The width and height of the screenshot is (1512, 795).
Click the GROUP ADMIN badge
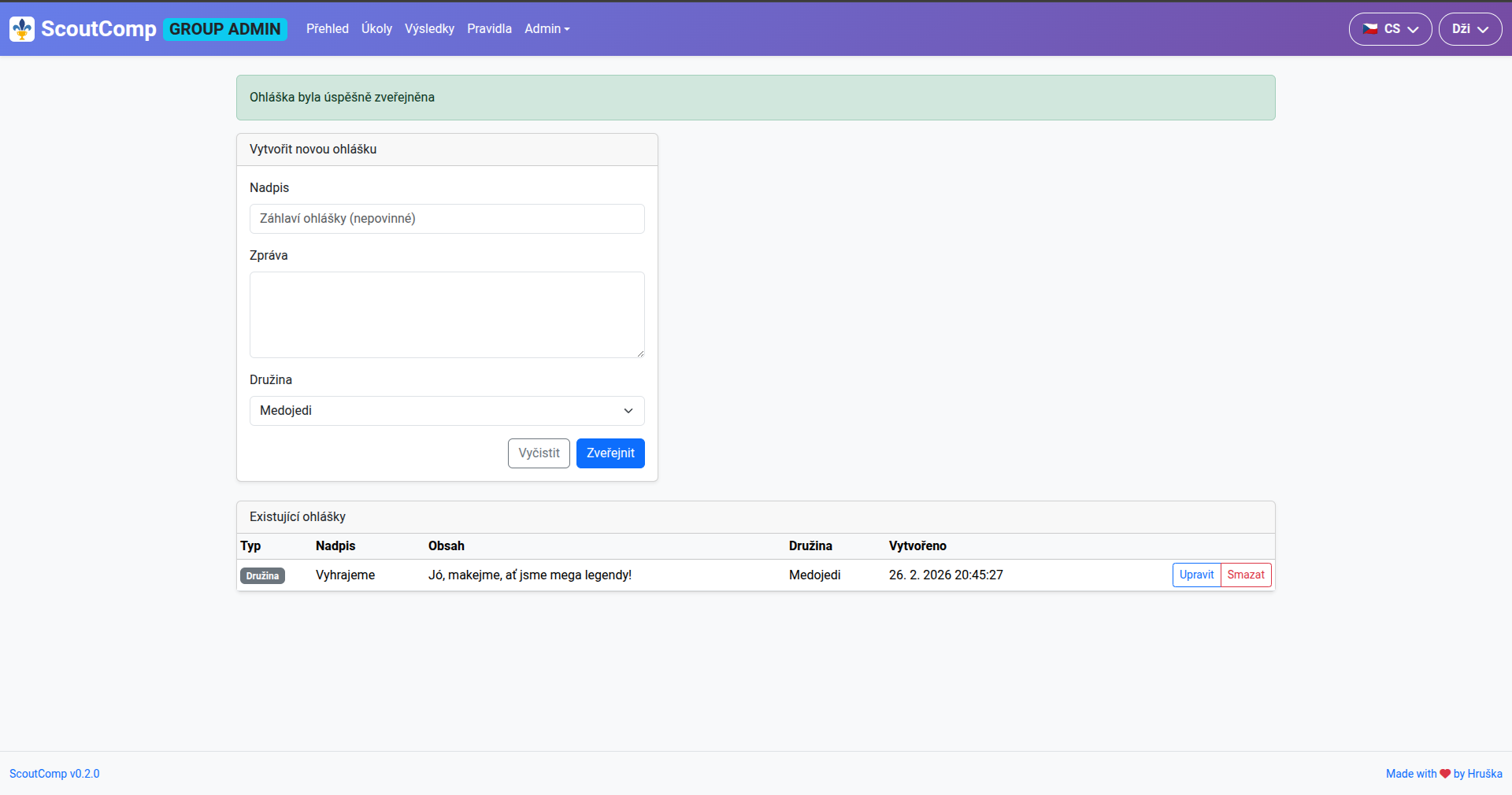224,29
